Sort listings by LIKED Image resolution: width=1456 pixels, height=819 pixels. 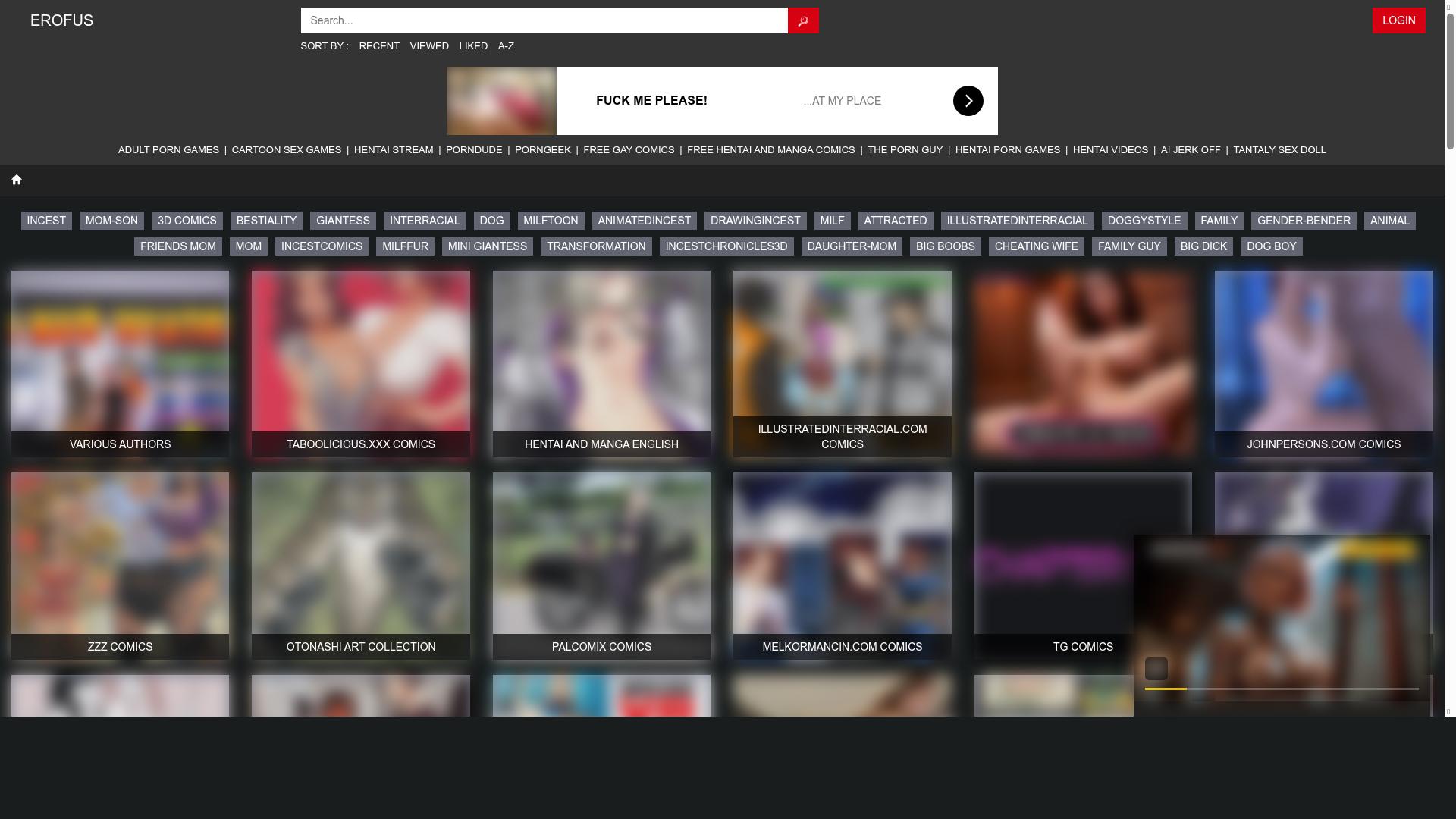pyautogui.click(x=472, y=46)
